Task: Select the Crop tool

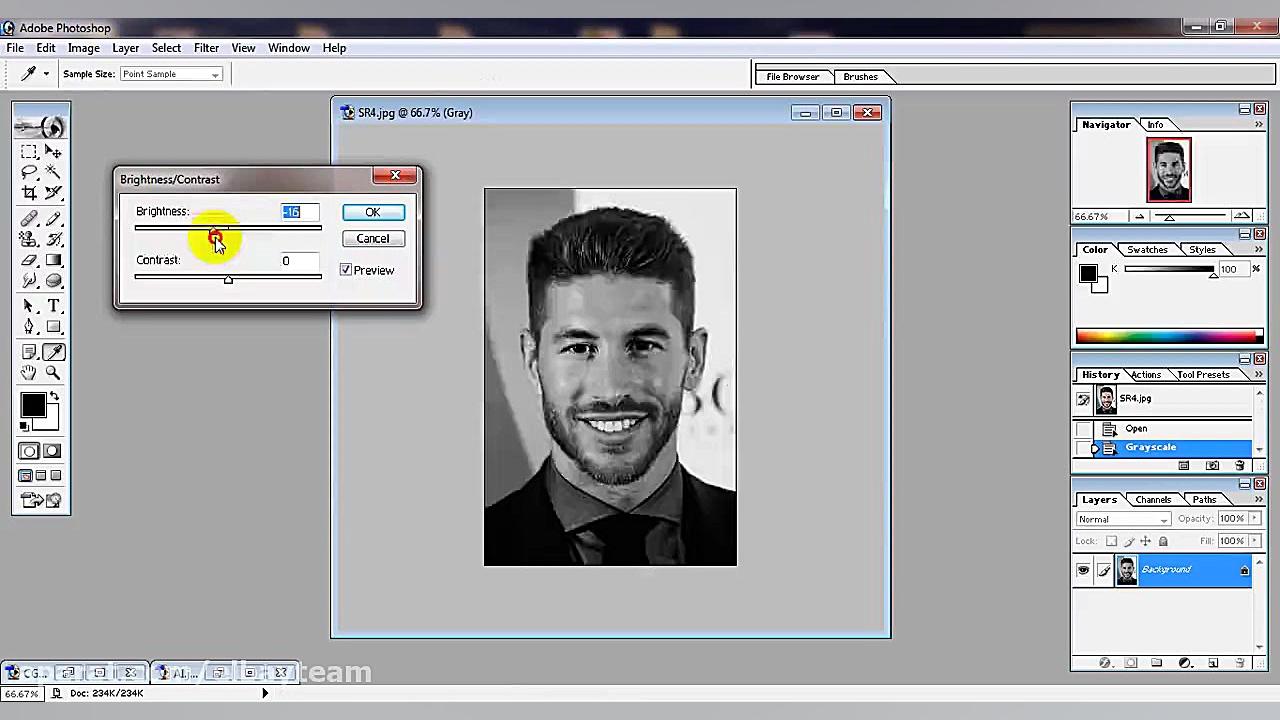Action: point(29,192)
